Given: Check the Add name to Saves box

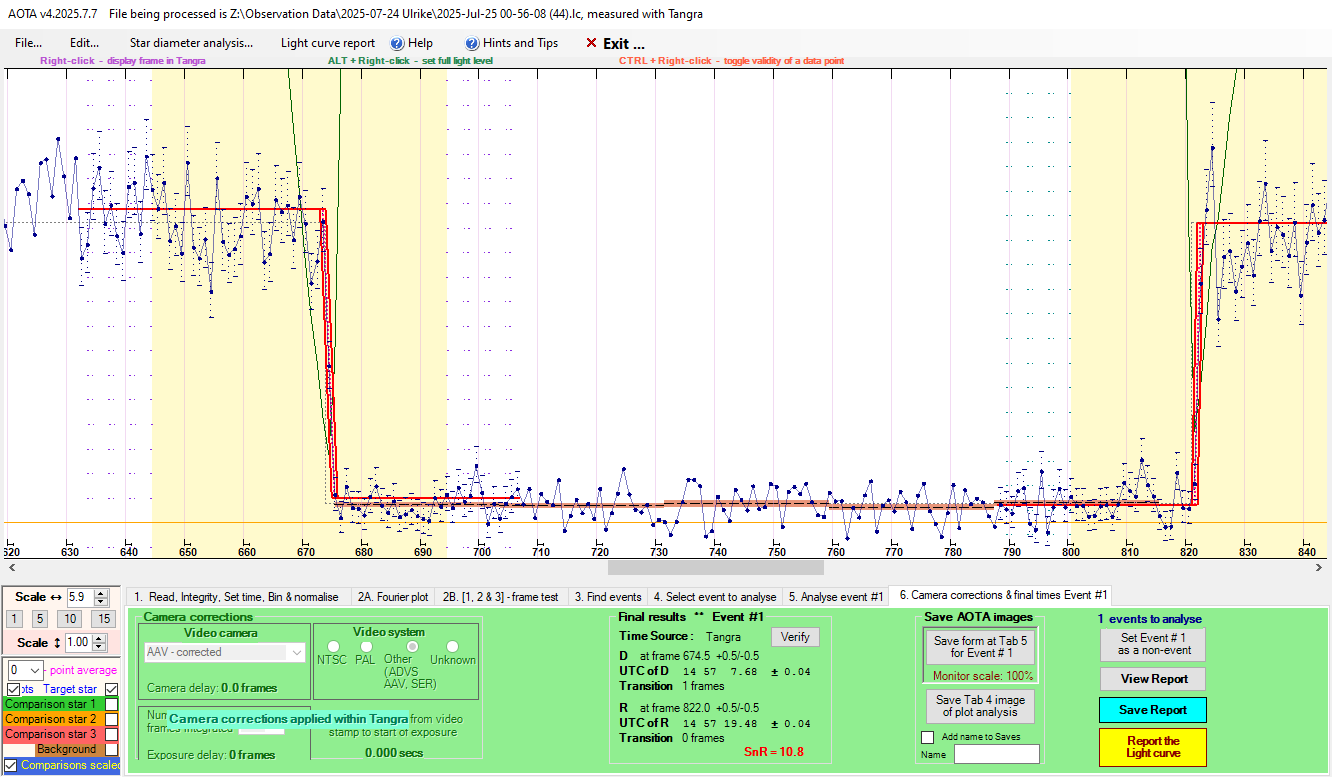Looking at the screenshot, I should (x=928, y=737).
